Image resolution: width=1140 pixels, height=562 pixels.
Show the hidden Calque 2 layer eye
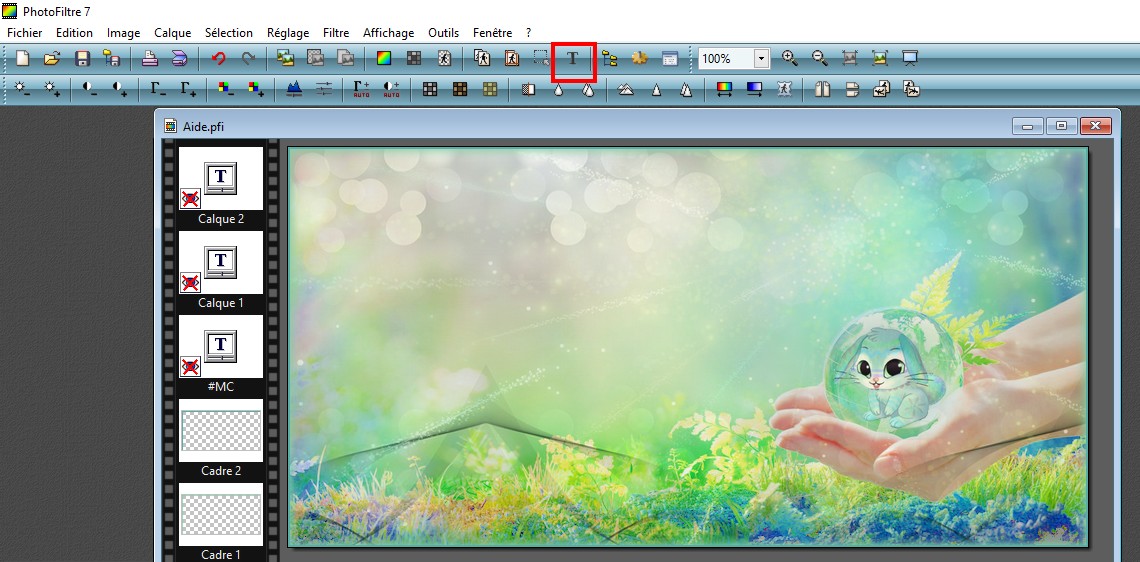[191, 198]
